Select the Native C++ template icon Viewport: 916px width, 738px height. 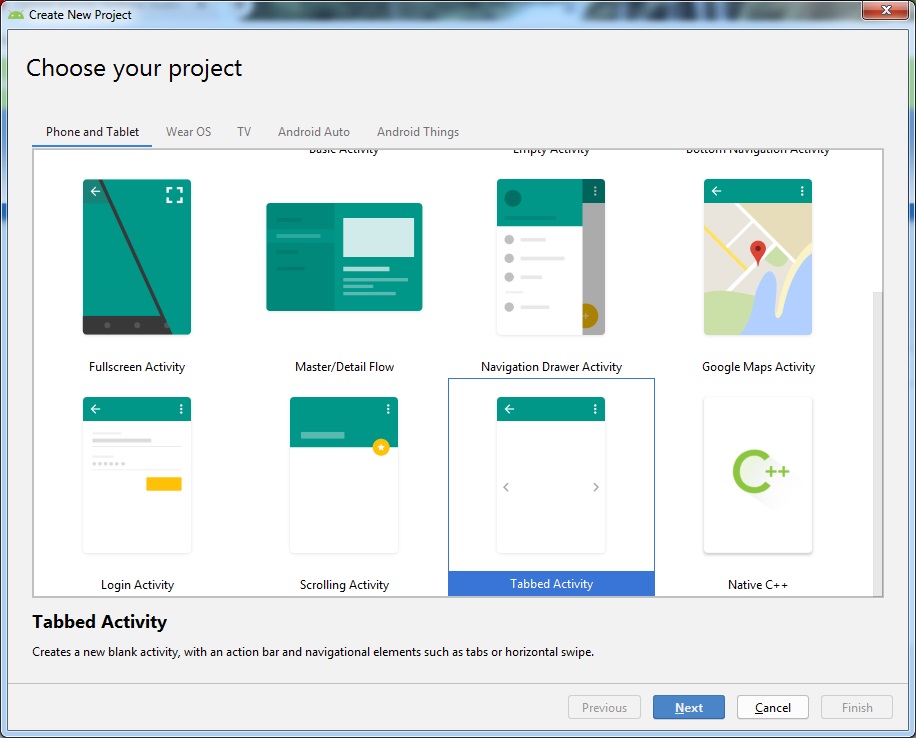click(x=758, y=475)
